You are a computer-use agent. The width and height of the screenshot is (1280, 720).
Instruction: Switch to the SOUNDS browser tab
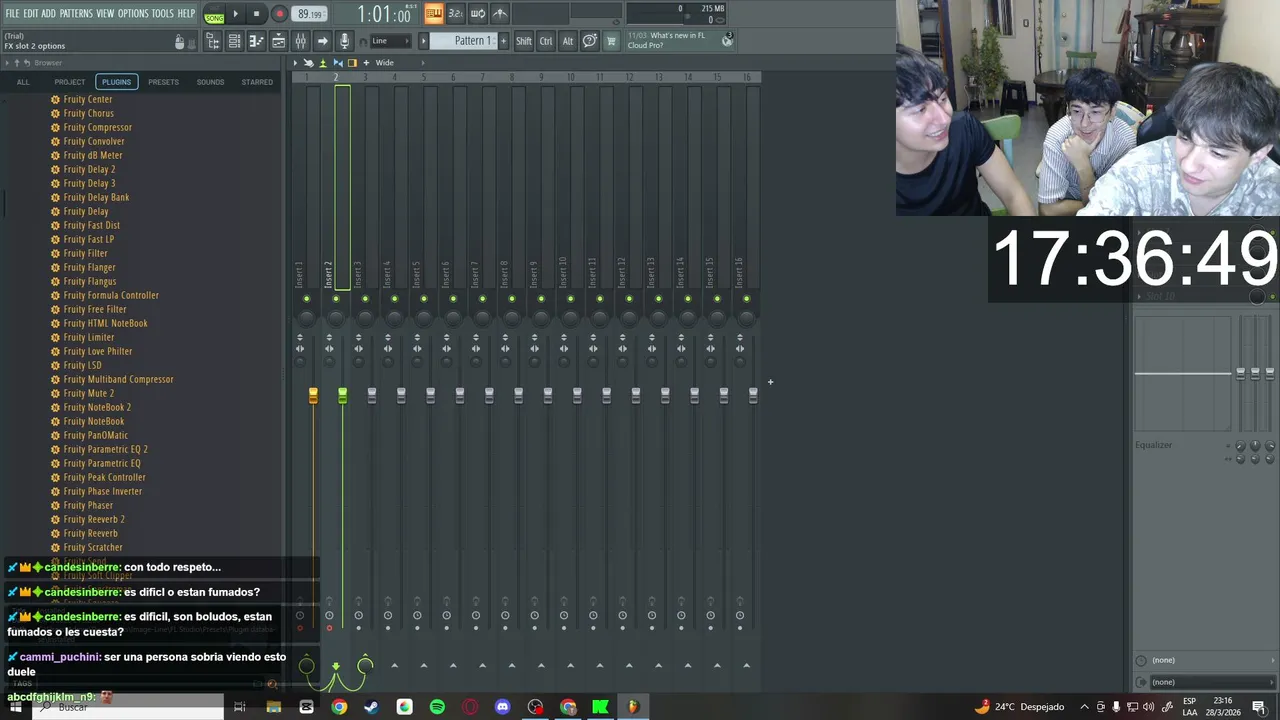point(210,82)
